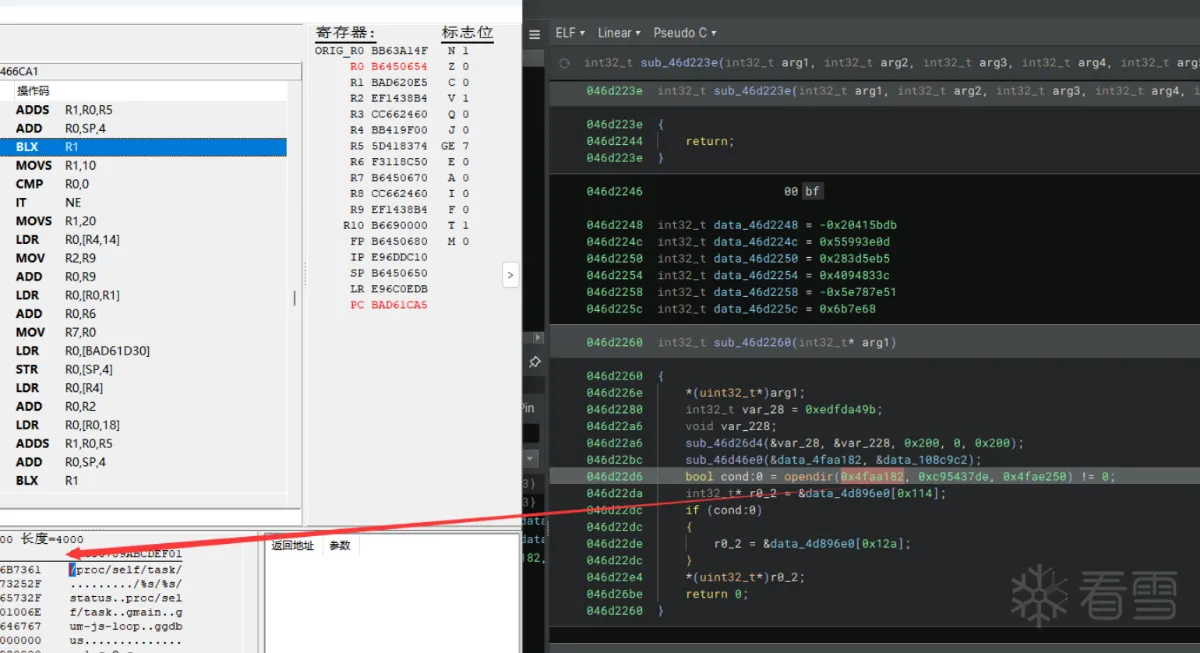Open the ELF view dropdown
Screen dimensions: 1200x653
pyautogui.click(x=570, y=33)
